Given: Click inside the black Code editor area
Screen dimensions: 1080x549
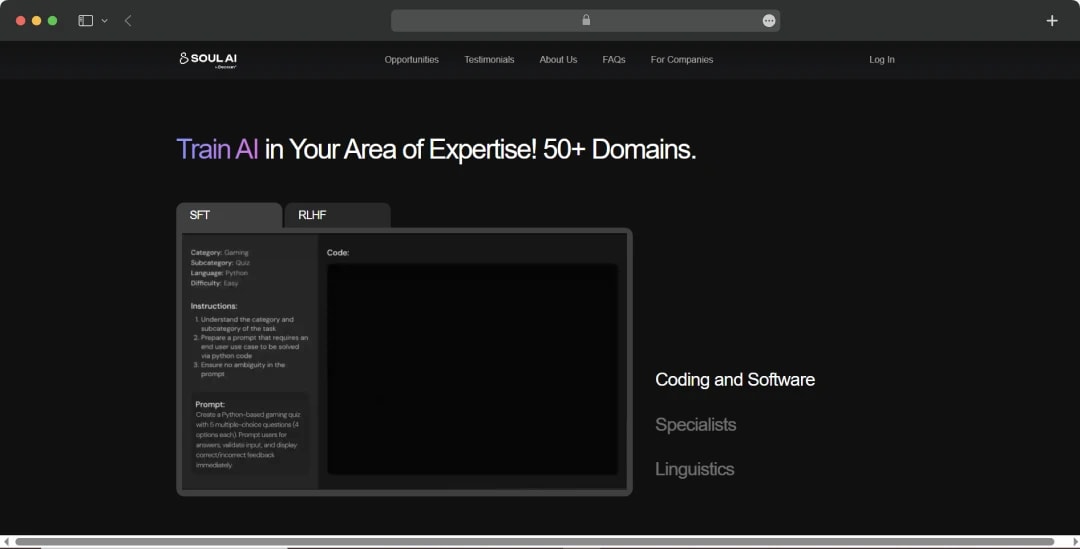Looking at the screenshot, I should 472,369.
